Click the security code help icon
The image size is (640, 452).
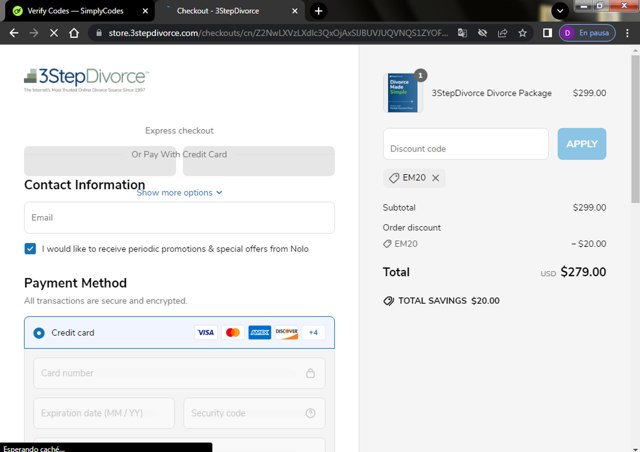click(310, 413)
